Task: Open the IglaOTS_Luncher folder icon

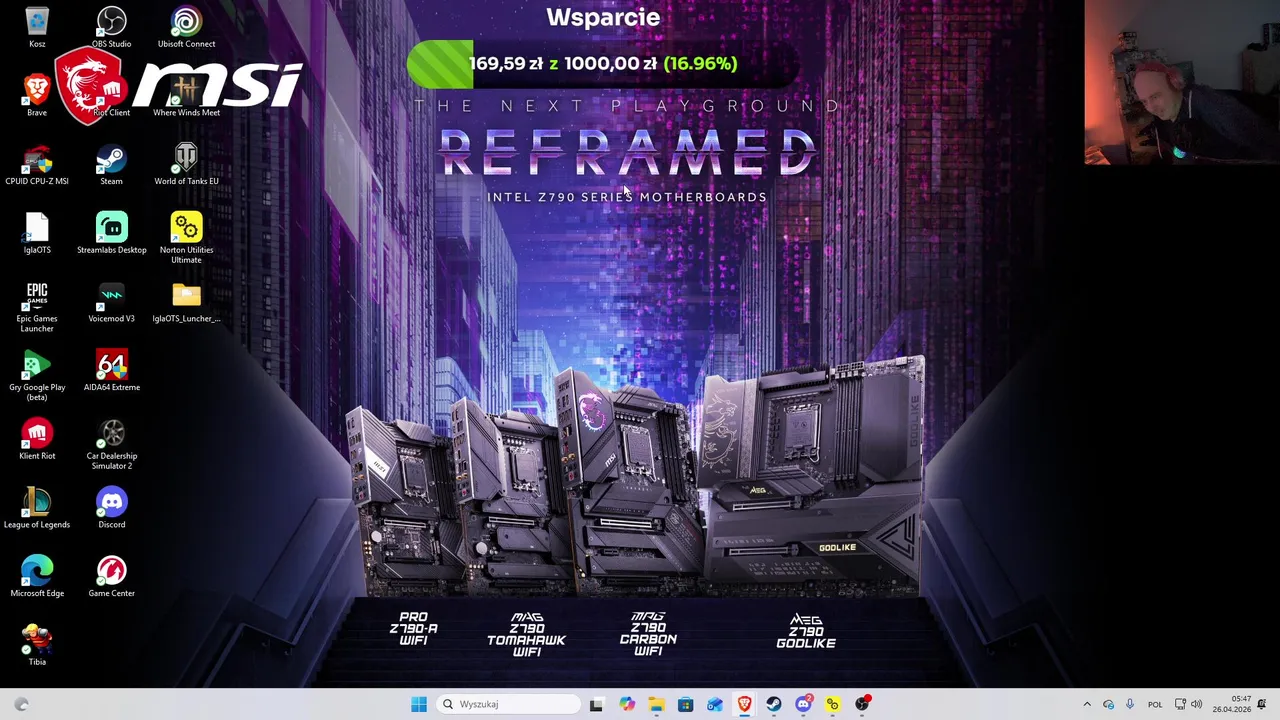Action: tap(186, 302)
